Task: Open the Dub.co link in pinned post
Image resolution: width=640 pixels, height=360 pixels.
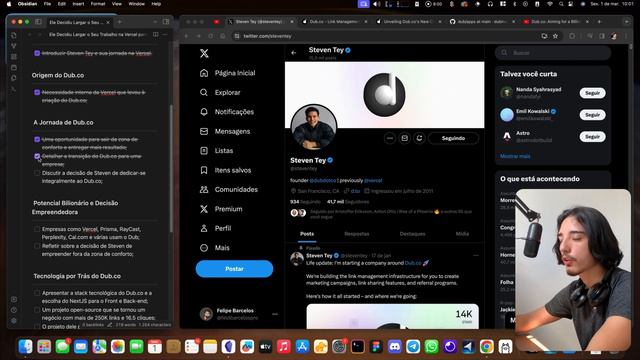Action: pos(413,263)
